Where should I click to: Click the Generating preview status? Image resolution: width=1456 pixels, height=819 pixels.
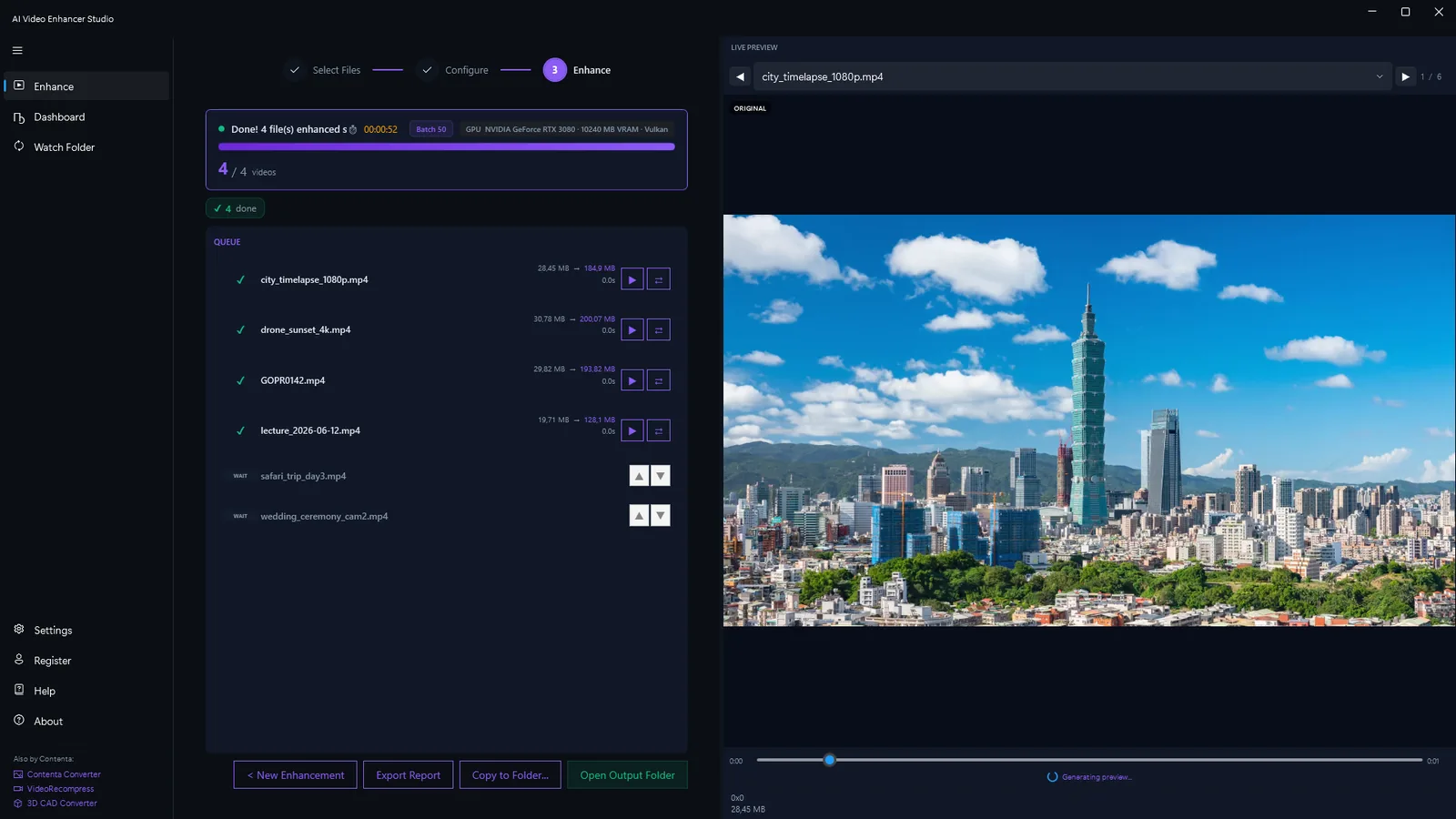tap(1090, 777)
